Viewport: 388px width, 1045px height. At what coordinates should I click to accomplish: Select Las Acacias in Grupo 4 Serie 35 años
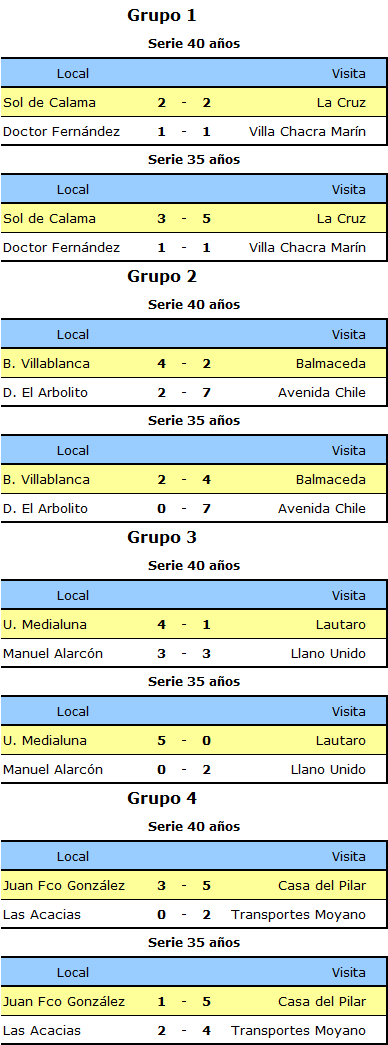click(41, 1030)
